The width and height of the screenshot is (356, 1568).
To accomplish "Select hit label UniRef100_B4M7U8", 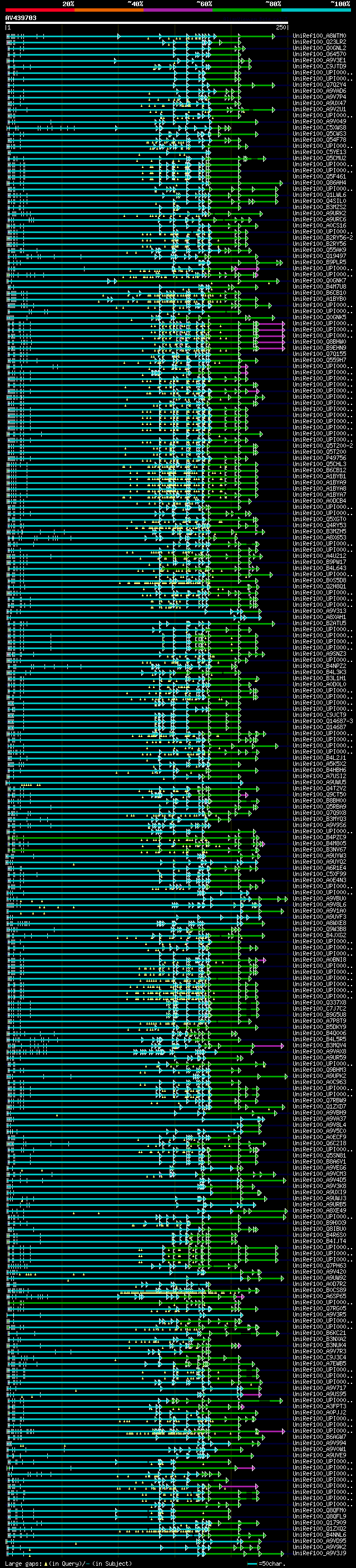I will pos(319,286).
